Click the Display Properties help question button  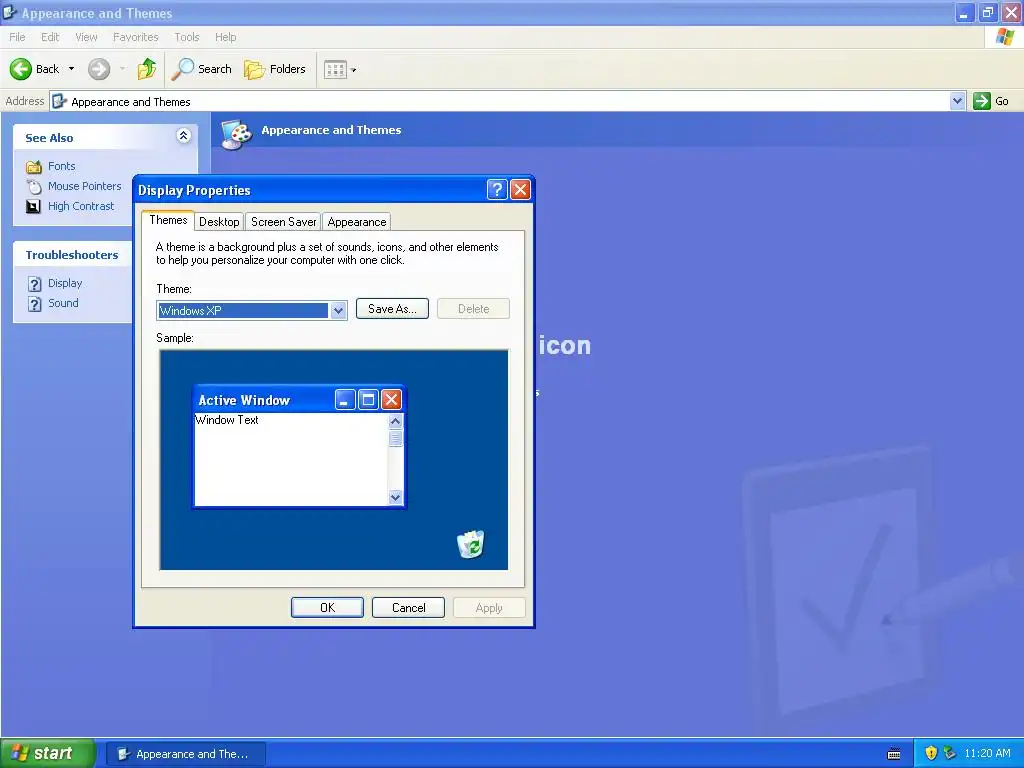click(497, 189)
